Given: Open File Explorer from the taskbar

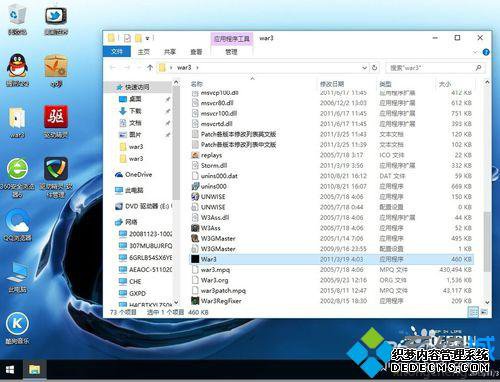Looking at the screenshot, I should [34, 370].
